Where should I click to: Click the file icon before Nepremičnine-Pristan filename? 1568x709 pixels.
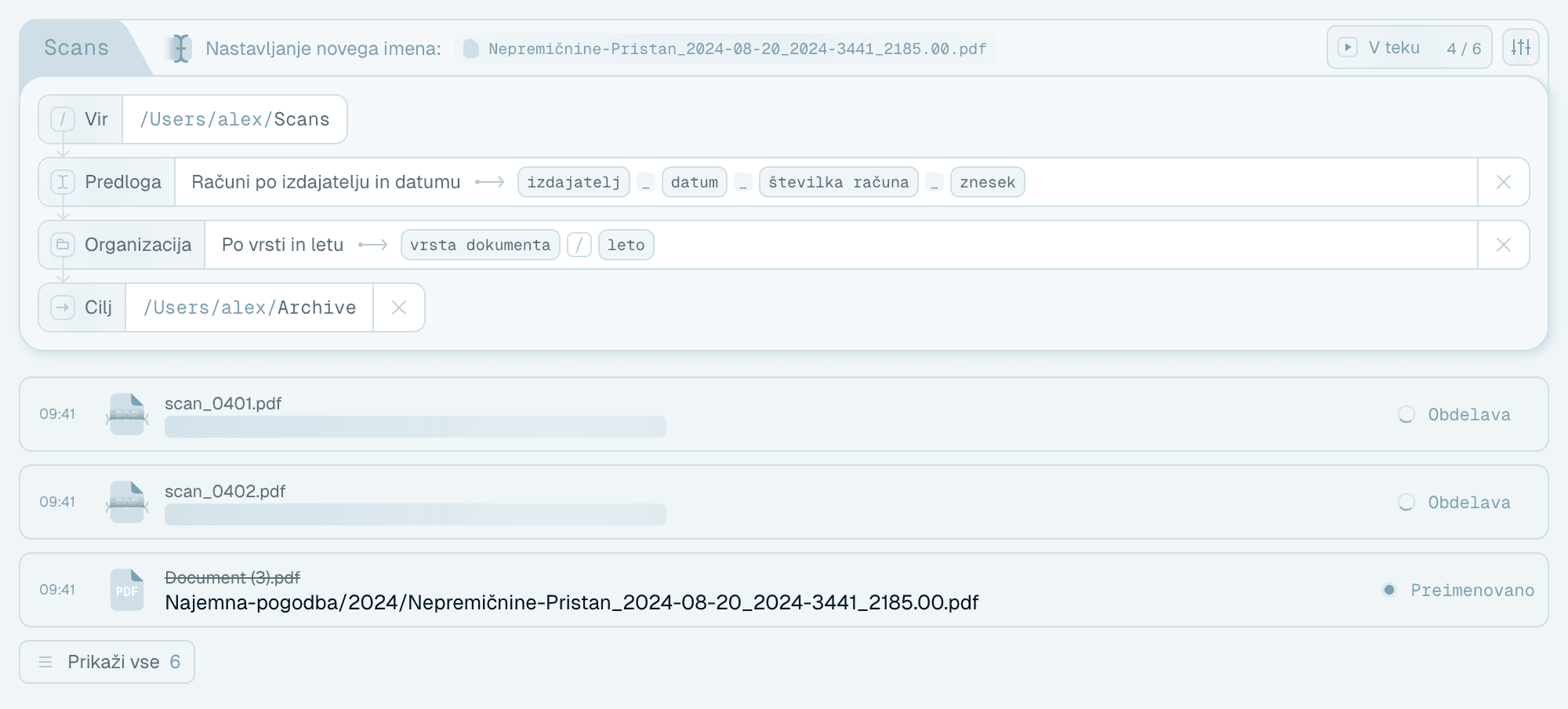click(x=471, y=49)
